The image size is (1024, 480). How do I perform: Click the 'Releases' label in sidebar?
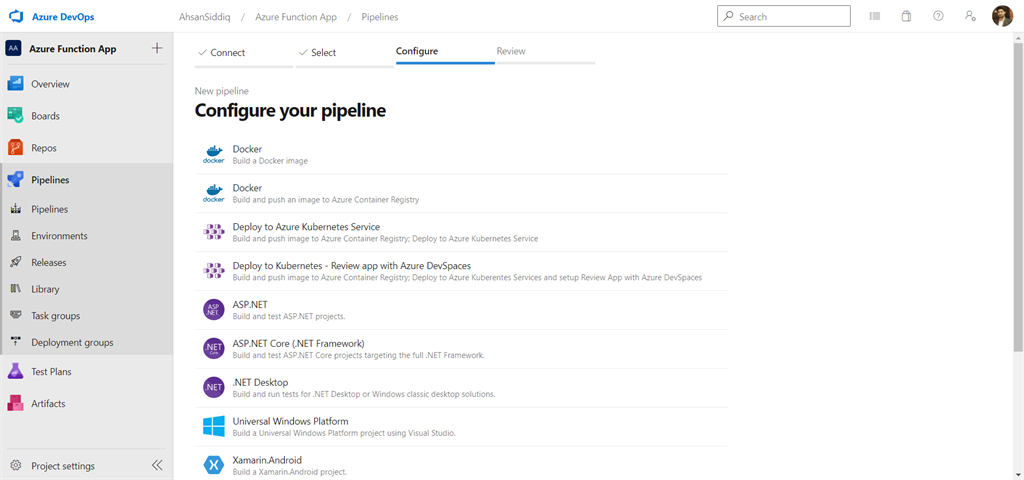(x=48, y=263)
